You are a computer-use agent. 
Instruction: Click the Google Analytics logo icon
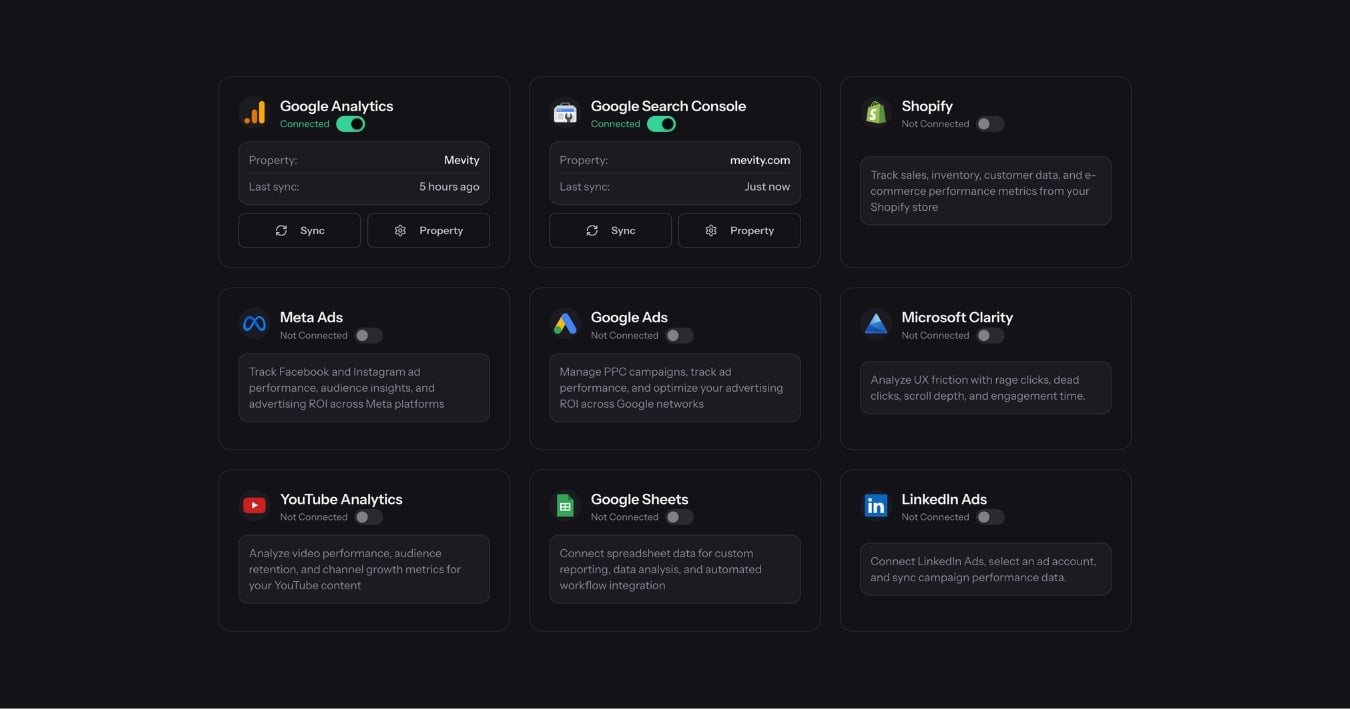(x=254, y=113)
